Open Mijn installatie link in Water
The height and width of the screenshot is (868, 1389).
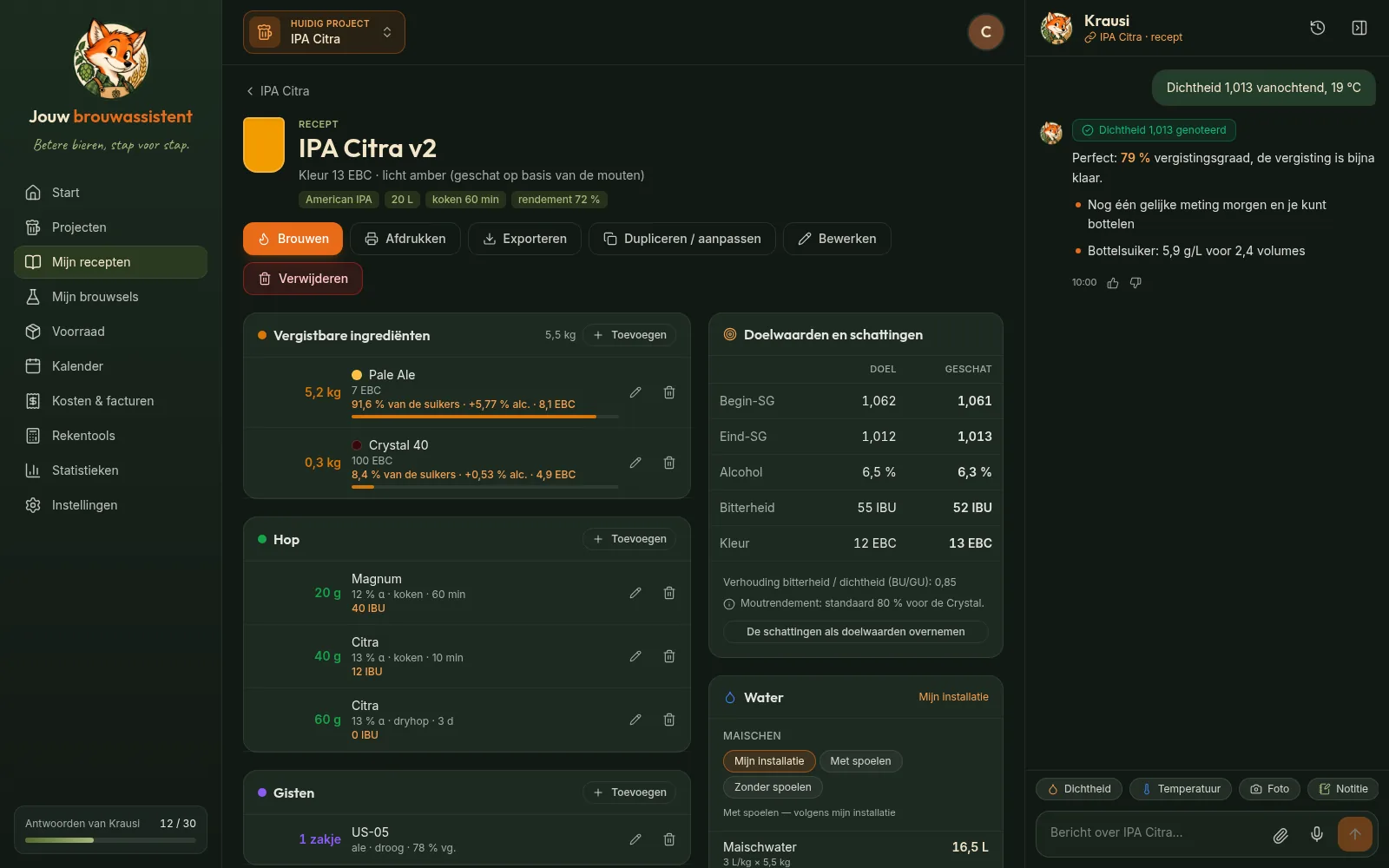point(953,697)
